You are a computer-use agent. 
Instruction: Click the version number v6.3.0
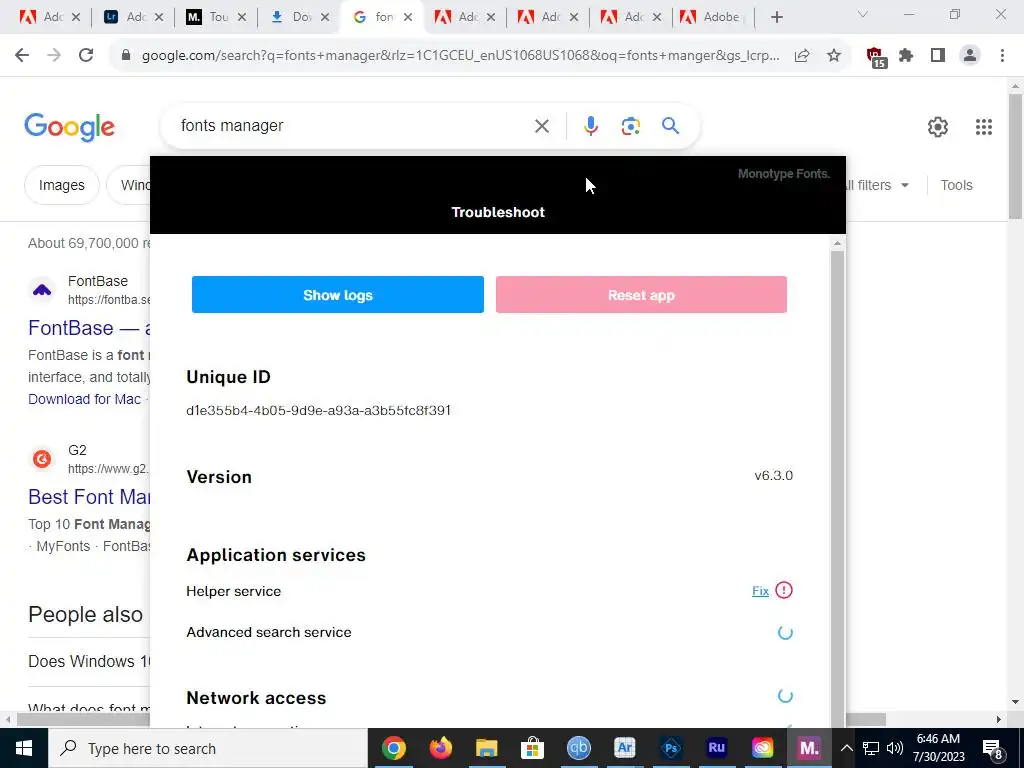click(x=773, y=475)
